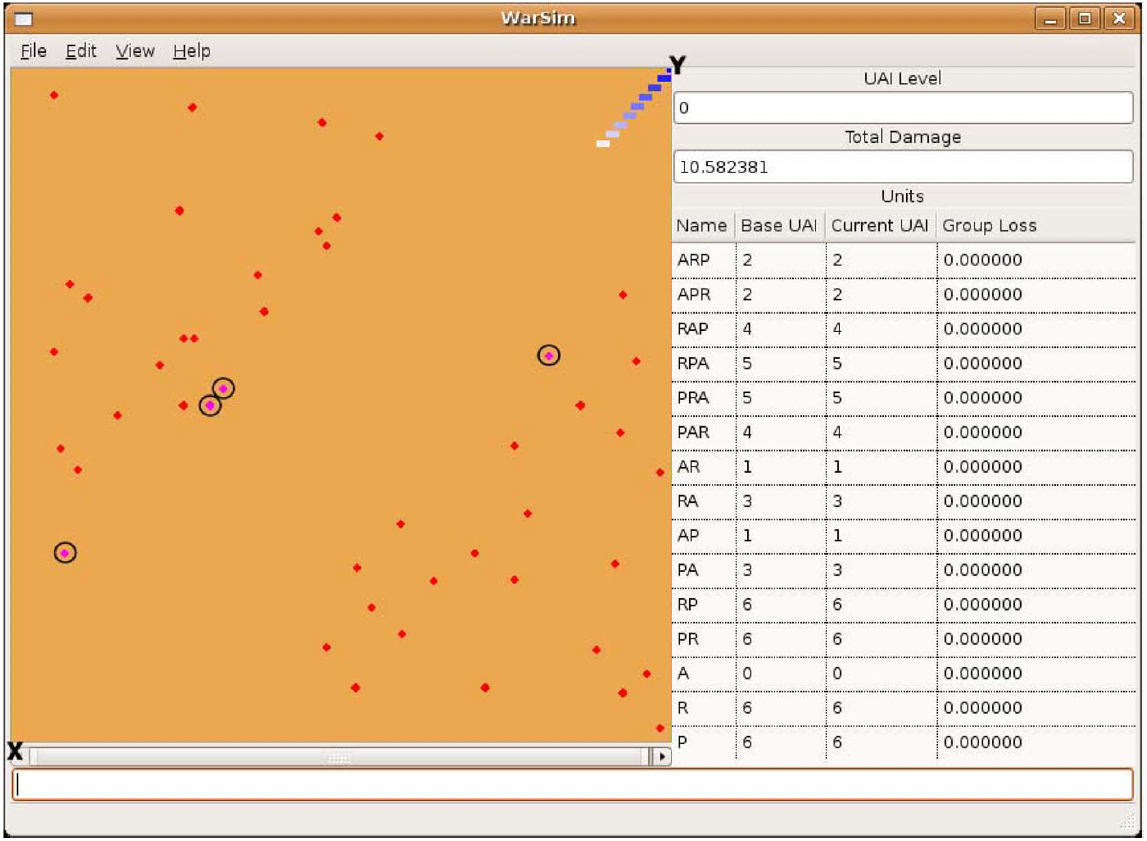1147x841 pixels.
Task: Click the lone circled unit right of center
Action: (549, 355)
